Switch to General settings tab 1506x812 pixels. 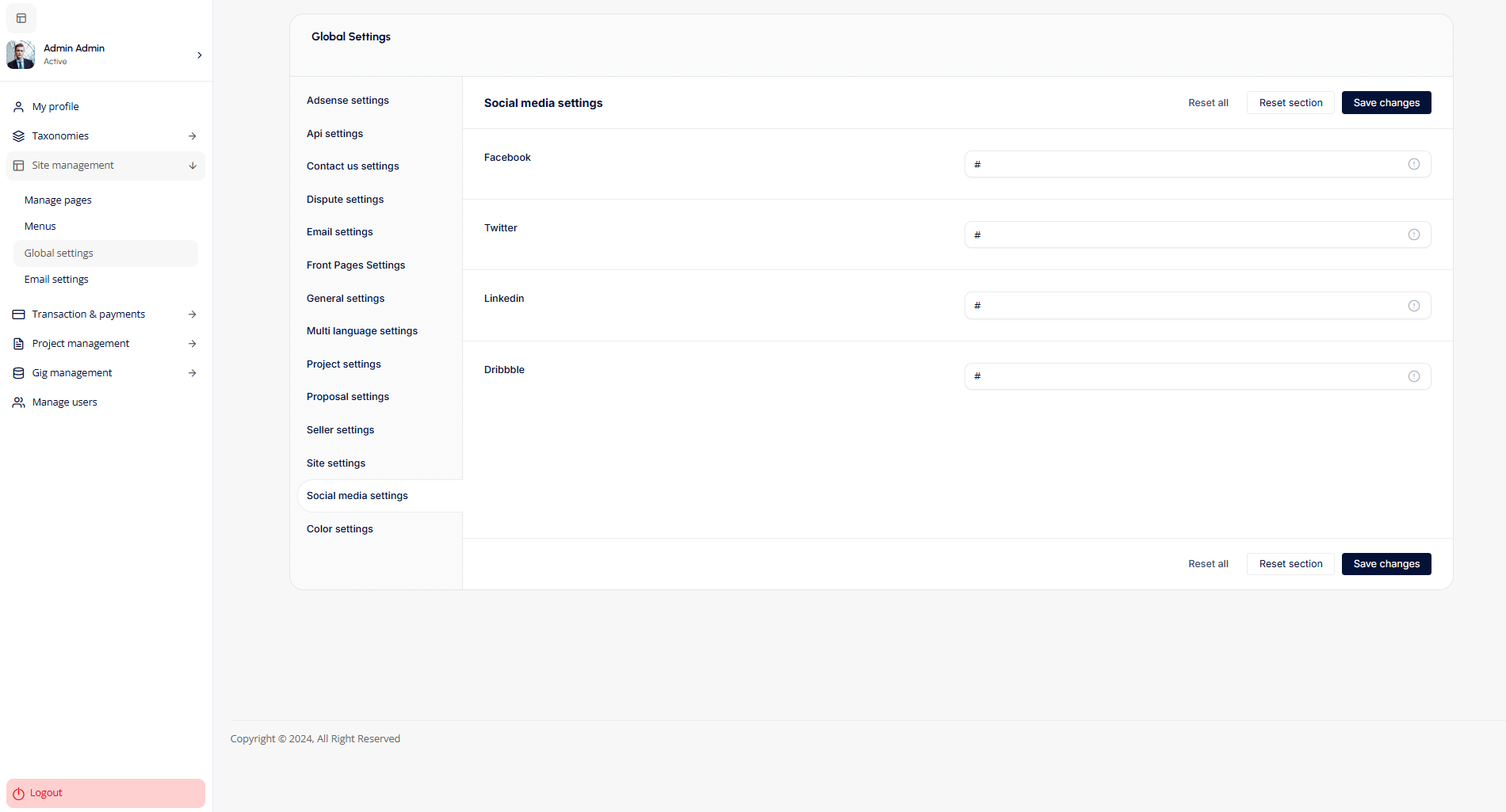pyautogui.click(x=345, y=299)
